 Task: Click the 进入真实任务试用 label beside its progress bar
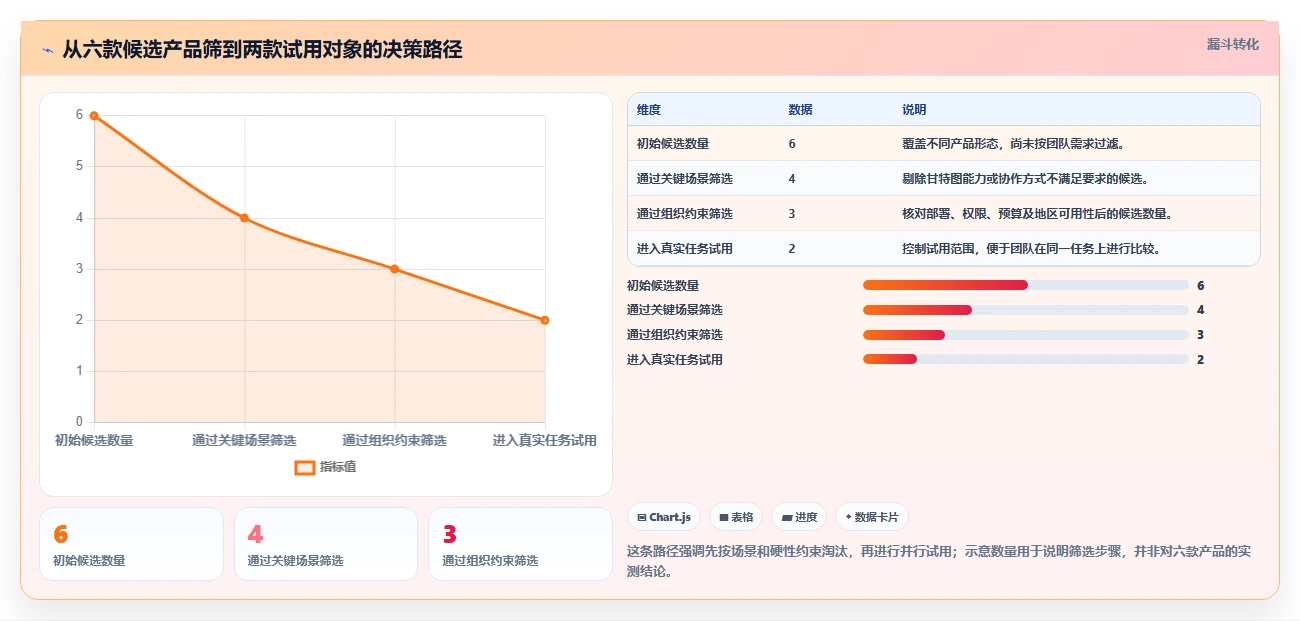tap(675, 359)
